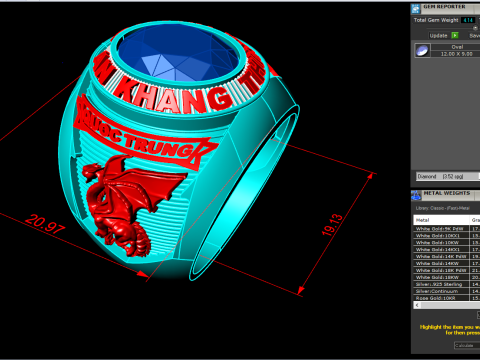Click the 19.13 dimension label
This screenshot has width=480, height=360.
click(332, 224)
